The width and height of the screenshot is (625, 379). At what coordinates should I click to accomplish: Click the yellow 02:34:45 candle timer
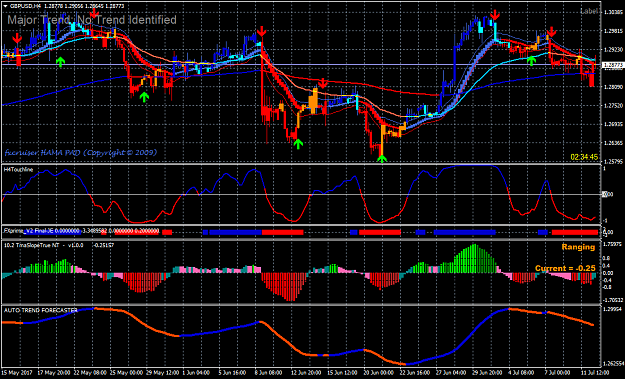(584, 157)
